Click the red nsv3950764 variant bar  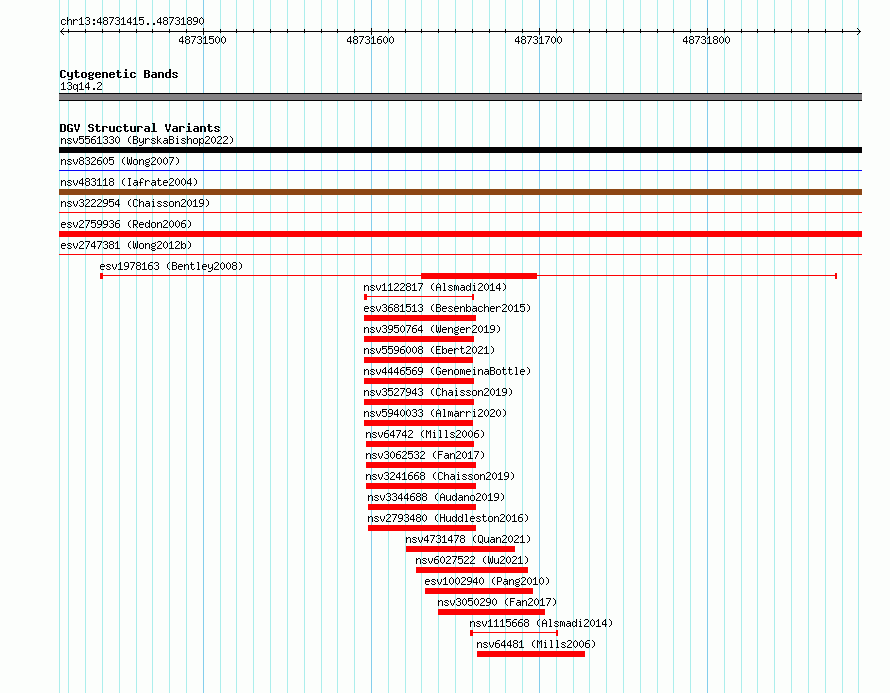[x=419, y=339]
